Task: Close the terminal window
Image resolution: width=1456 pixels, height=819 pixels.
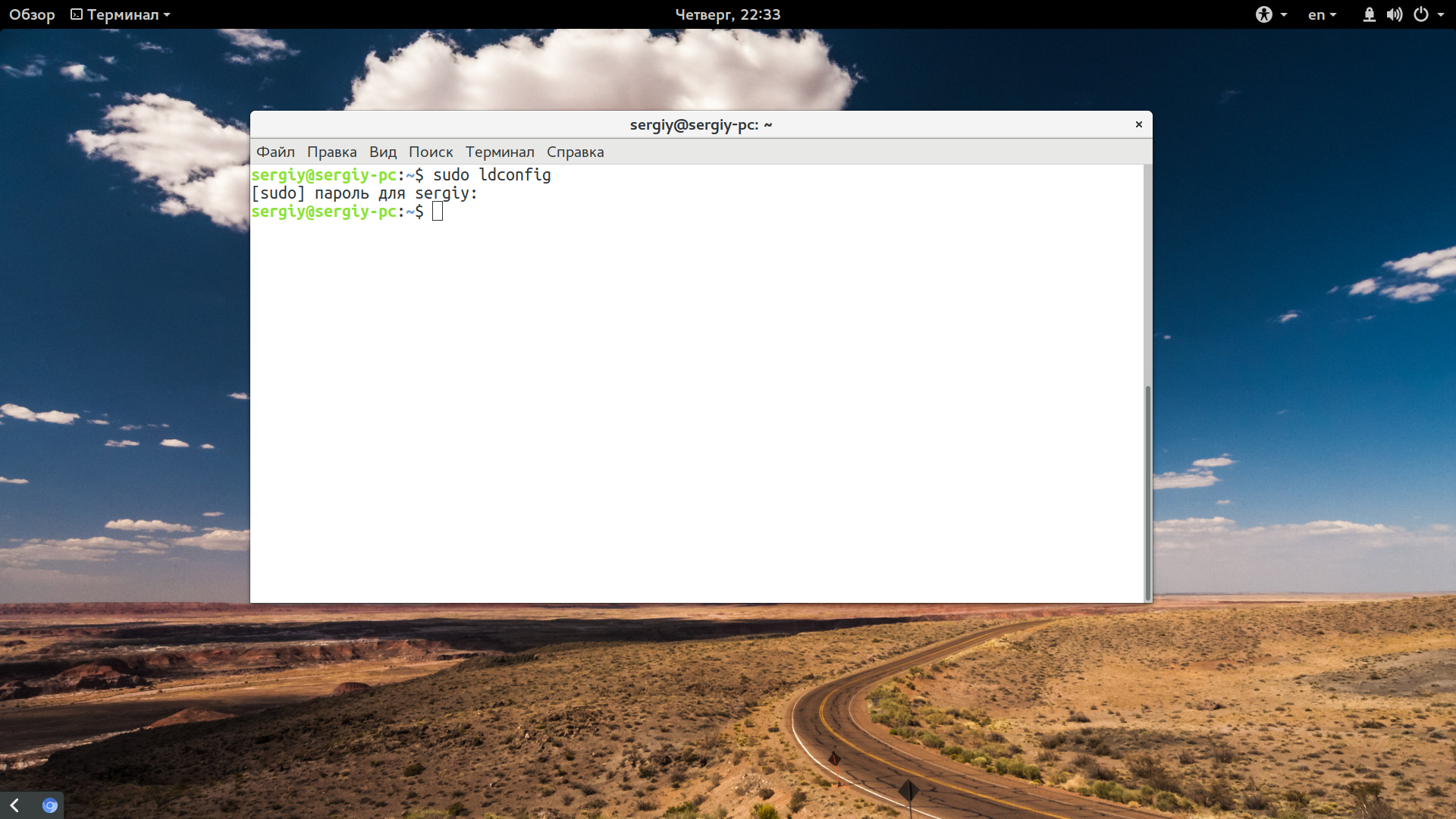Action: pos(1138,124)
